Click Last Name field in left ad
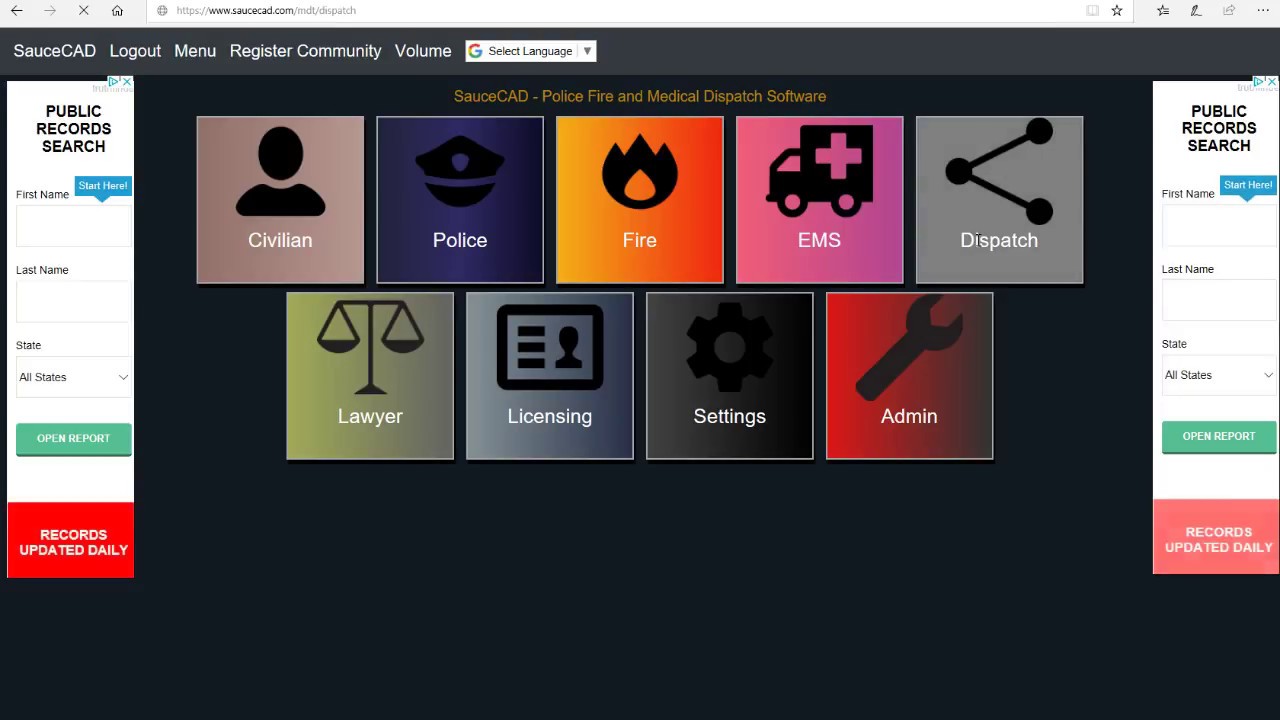This screenshot has width=1280, height=720. point(74,302)
